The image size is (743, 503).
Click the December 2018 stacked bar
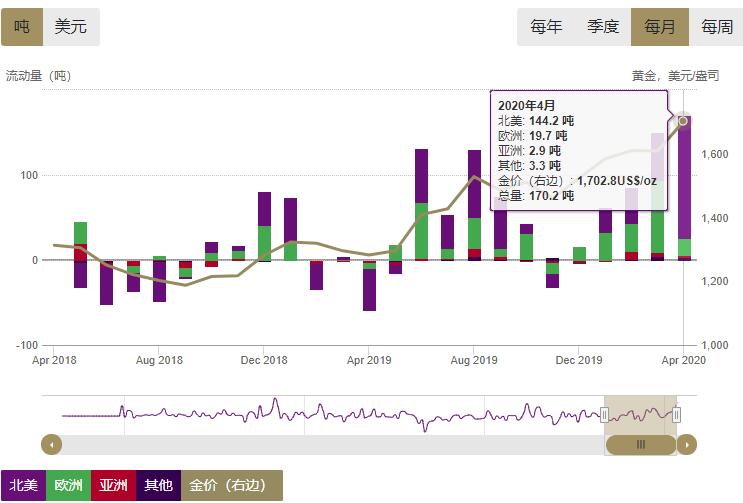click(x=264, y=226)
